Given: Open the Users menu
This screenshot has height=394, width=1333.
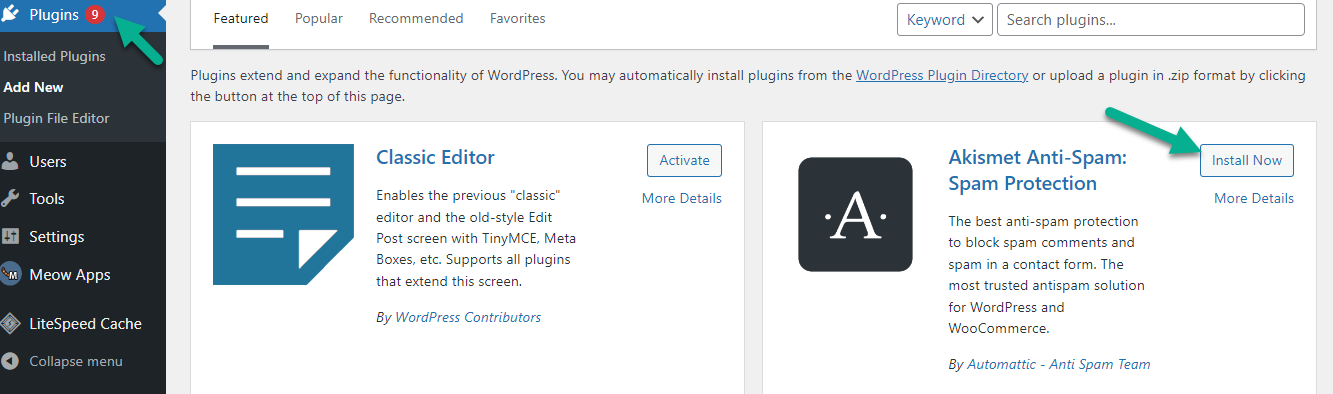Looking at the screenshot, I should pyautogui.click(x=48, y=162).
